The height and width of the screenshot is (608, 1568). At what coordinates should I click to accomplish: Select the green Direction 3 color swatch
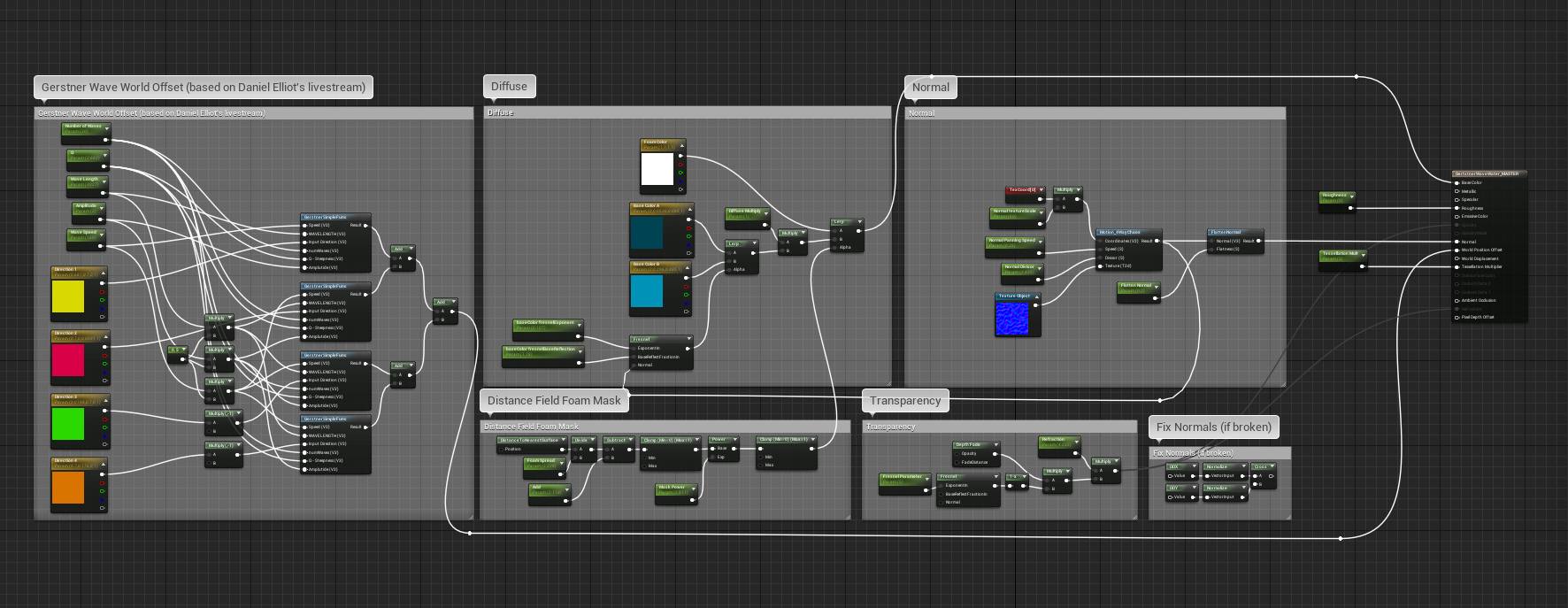click(68, 424)
